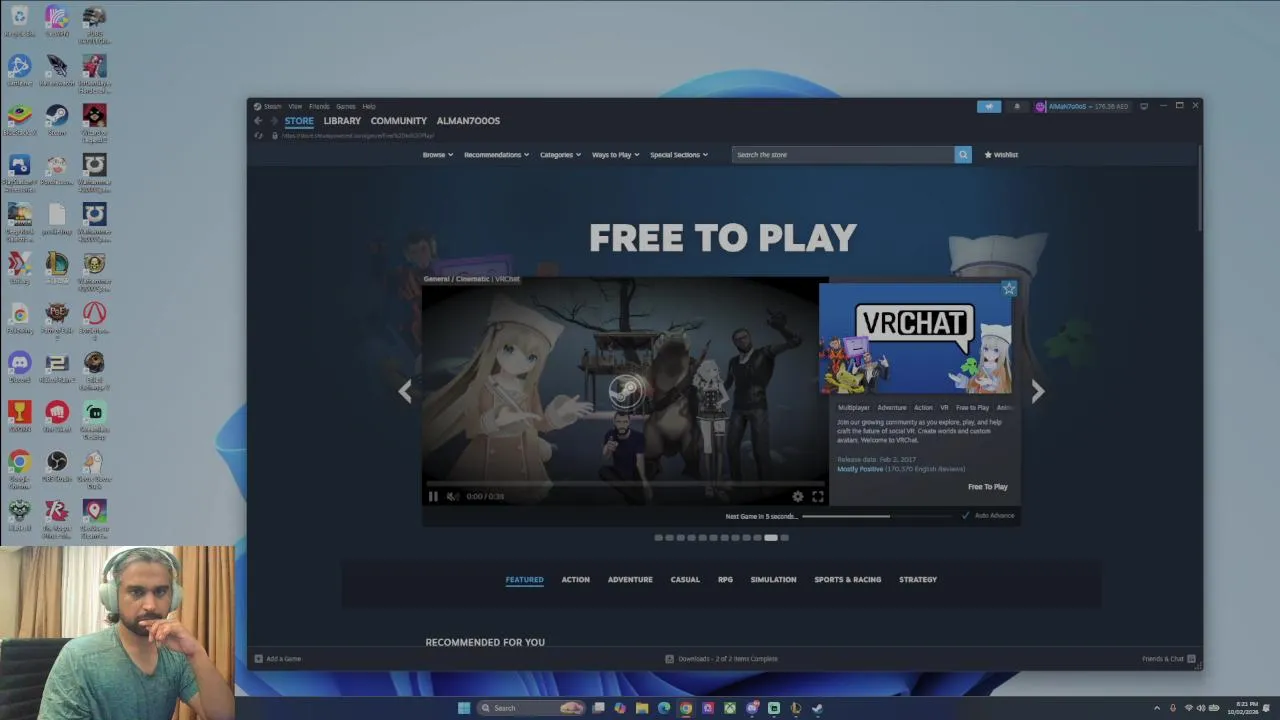This screenshot has width=1280, height=720.
Task: Select the ACTION category tab
Action: [x=575, y=580]
